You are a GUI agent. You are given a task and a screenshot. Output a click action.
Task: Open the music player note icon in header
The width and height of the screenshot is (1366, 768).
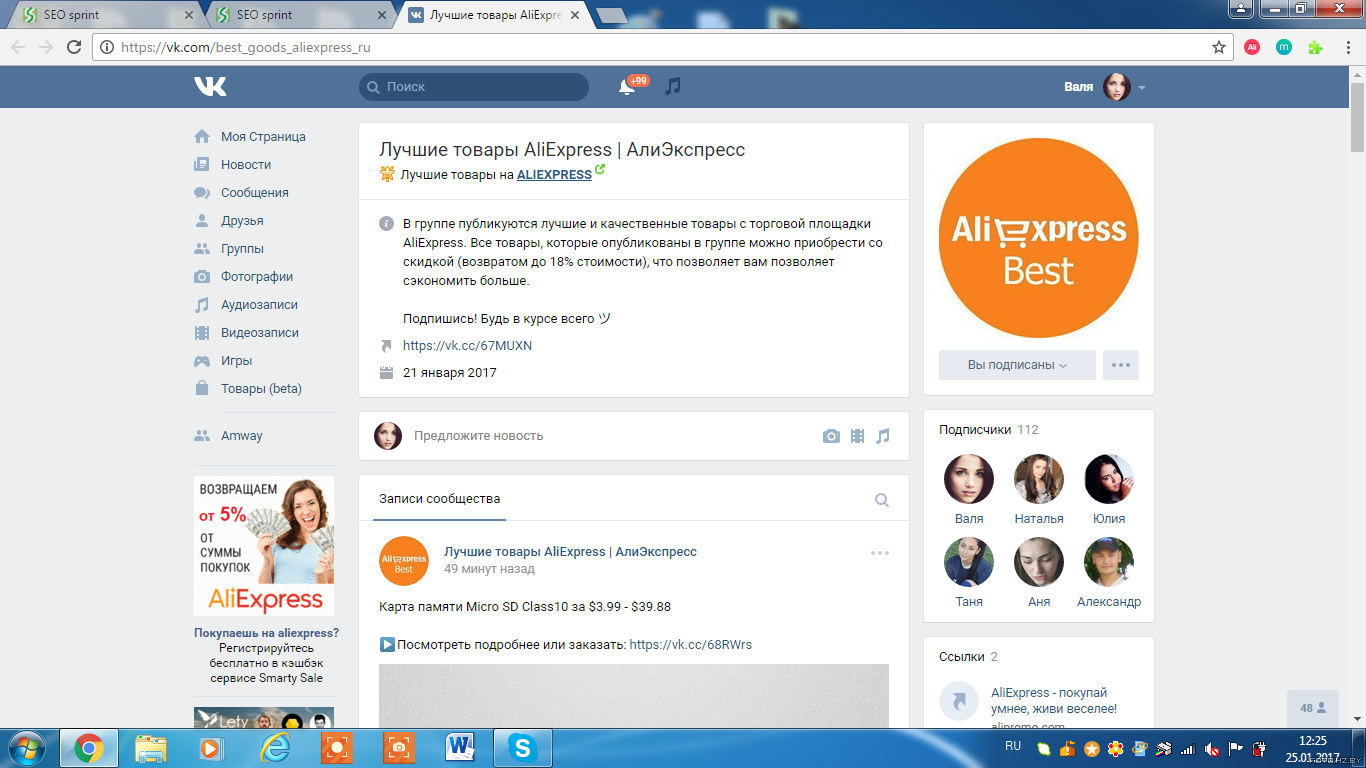tap(673, 87)
